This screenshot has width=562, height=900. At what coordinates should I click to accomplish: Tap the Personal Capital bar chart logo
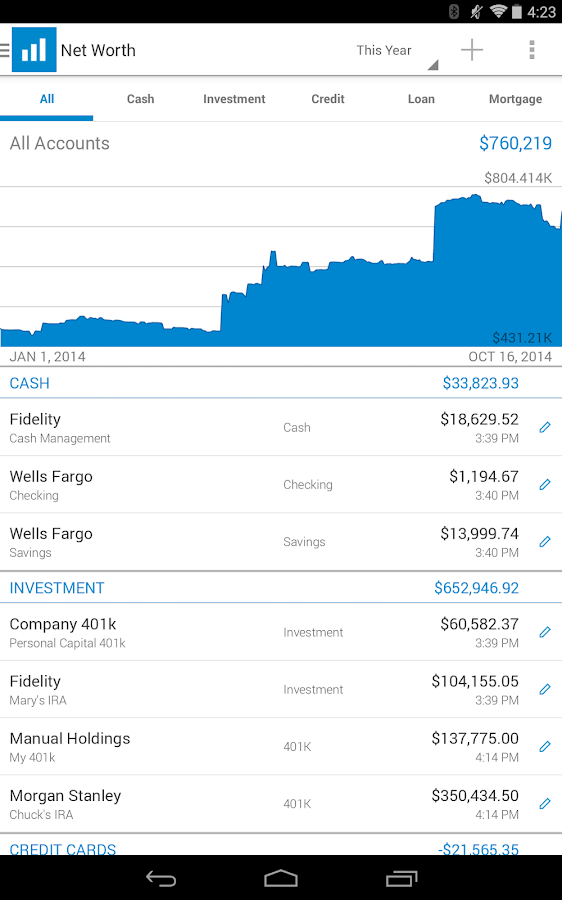[34, 49]
